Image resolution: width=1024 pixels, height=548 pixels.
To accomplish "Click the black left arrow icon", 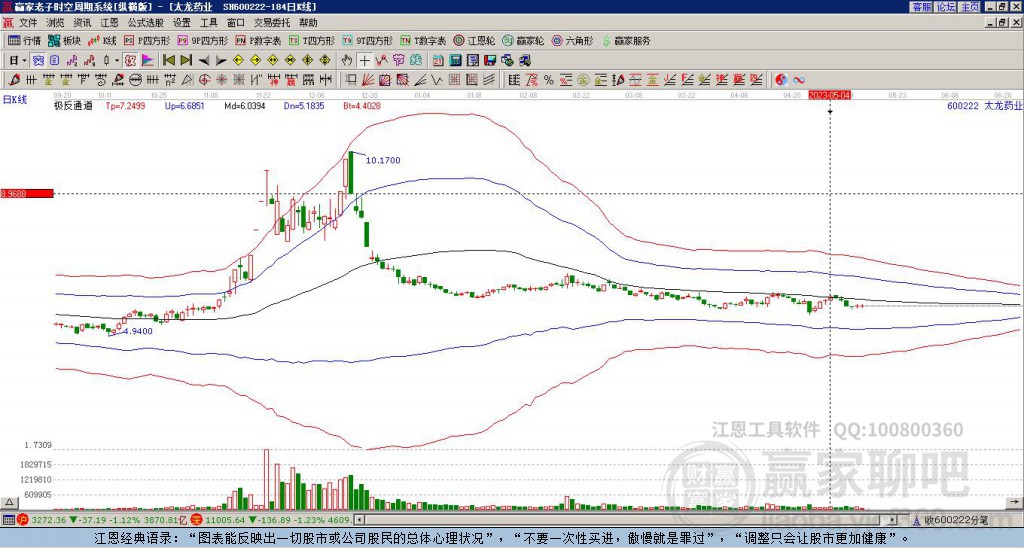I will pos(204,61).
